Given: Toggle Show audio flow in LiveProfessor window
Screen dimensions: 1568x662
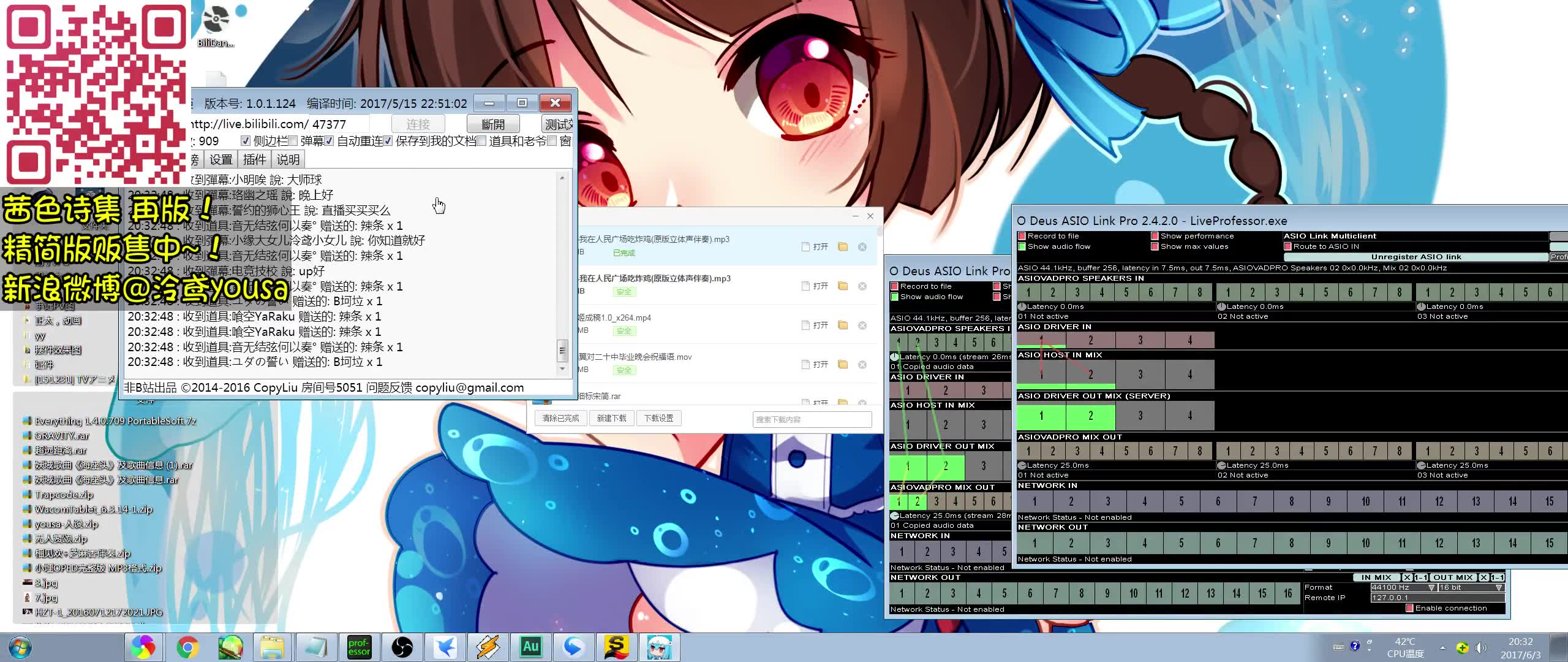Looking at the screenshot, I should pos(1022,246).
